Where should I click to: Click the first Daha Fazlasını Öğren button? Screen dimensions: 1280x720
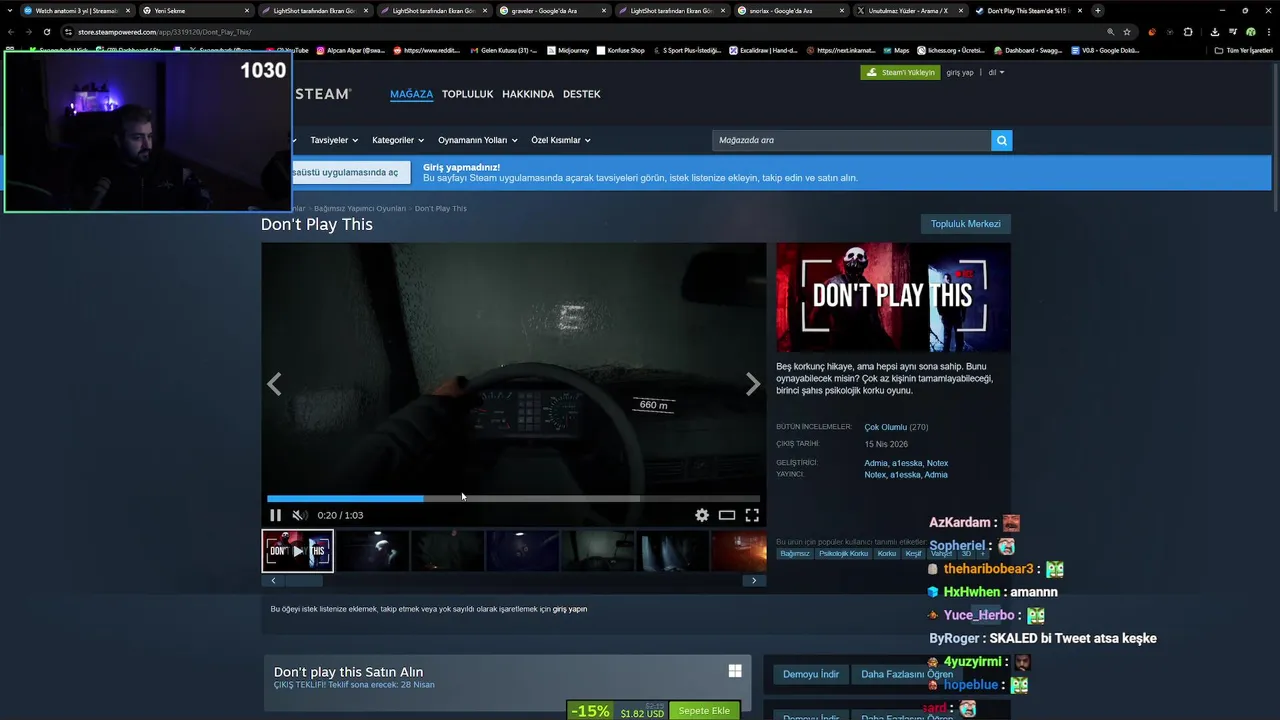pos(907,674)
